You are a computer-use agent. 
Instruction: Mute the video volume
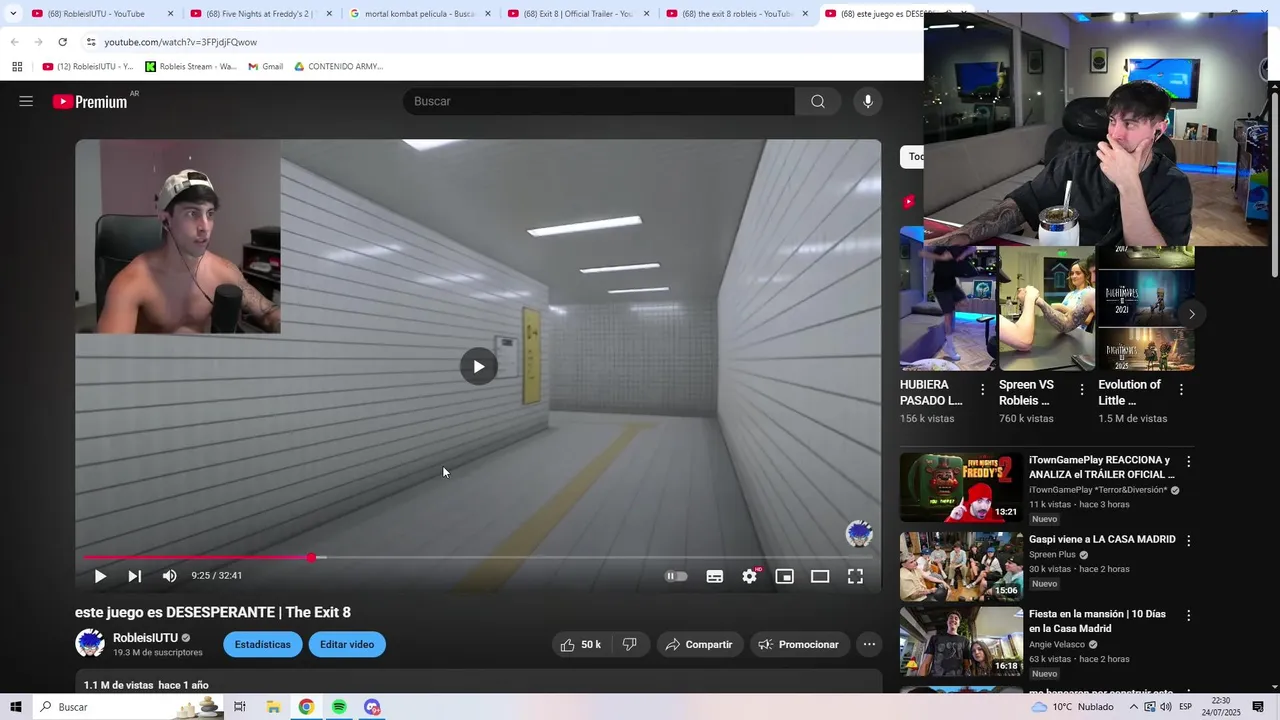click(x=170, y=576)
